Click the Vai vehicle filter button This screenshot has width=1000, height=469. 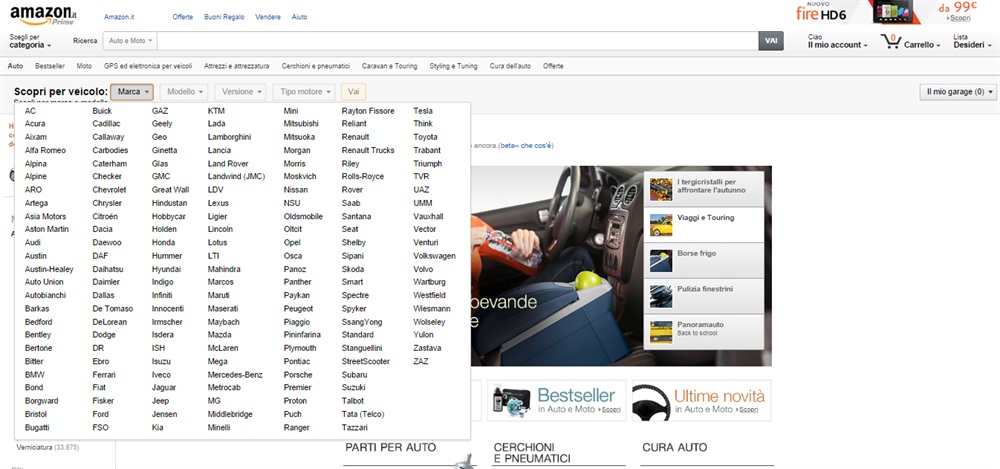point(353,92)
